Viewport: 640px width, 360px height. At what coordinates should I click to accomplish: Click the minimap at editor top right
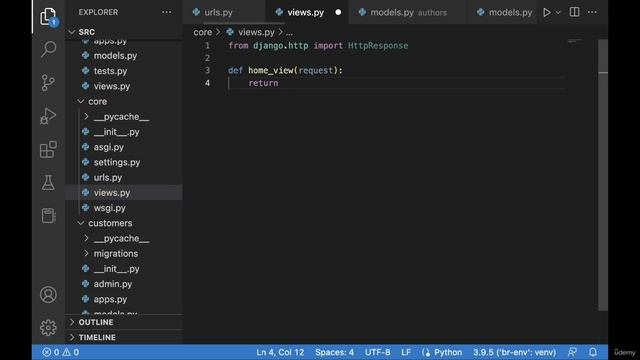(x=575, y=41)
